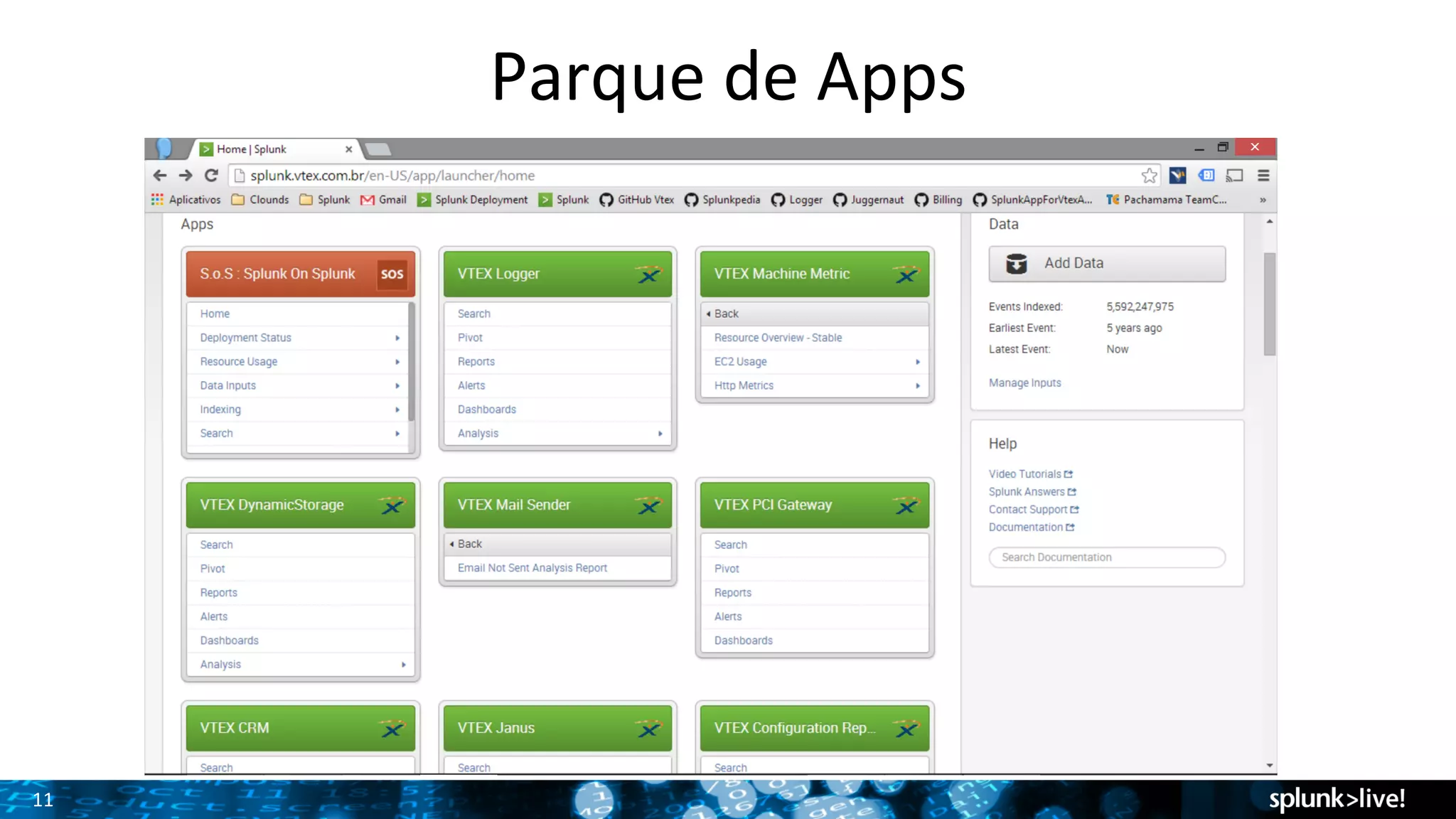Click the Add Data button
Image resolution: width=1456 pixels, height=819 pixels.
tap(1107, 264)
